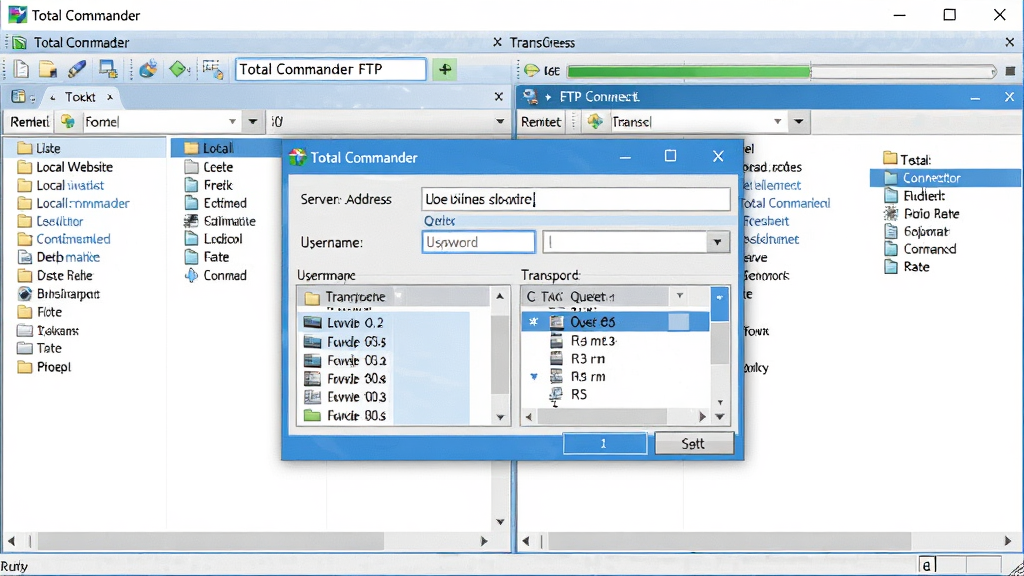Click the folder icon with save badge in toolbar
Image resolution: width=1024 pixels, height=576 pixels.
[x=48, y=69]
